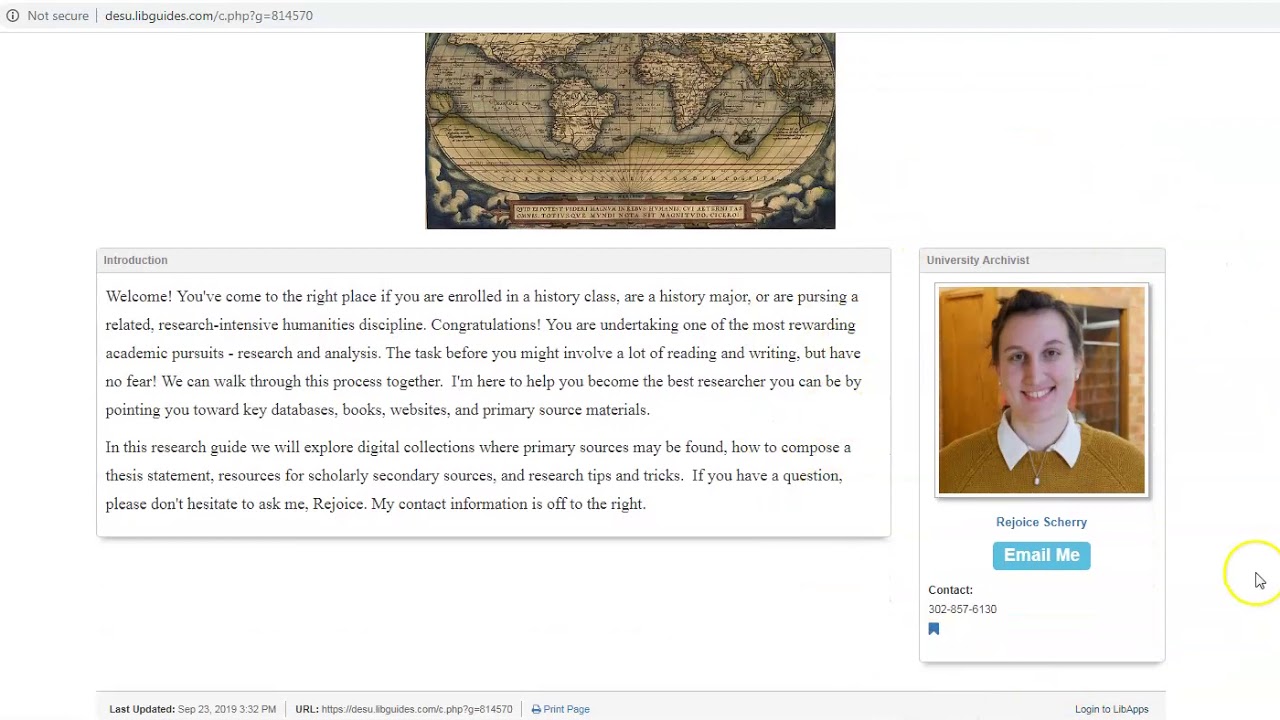Click the address bar URL text
The image size is (1280, 720).
(209, 16)
